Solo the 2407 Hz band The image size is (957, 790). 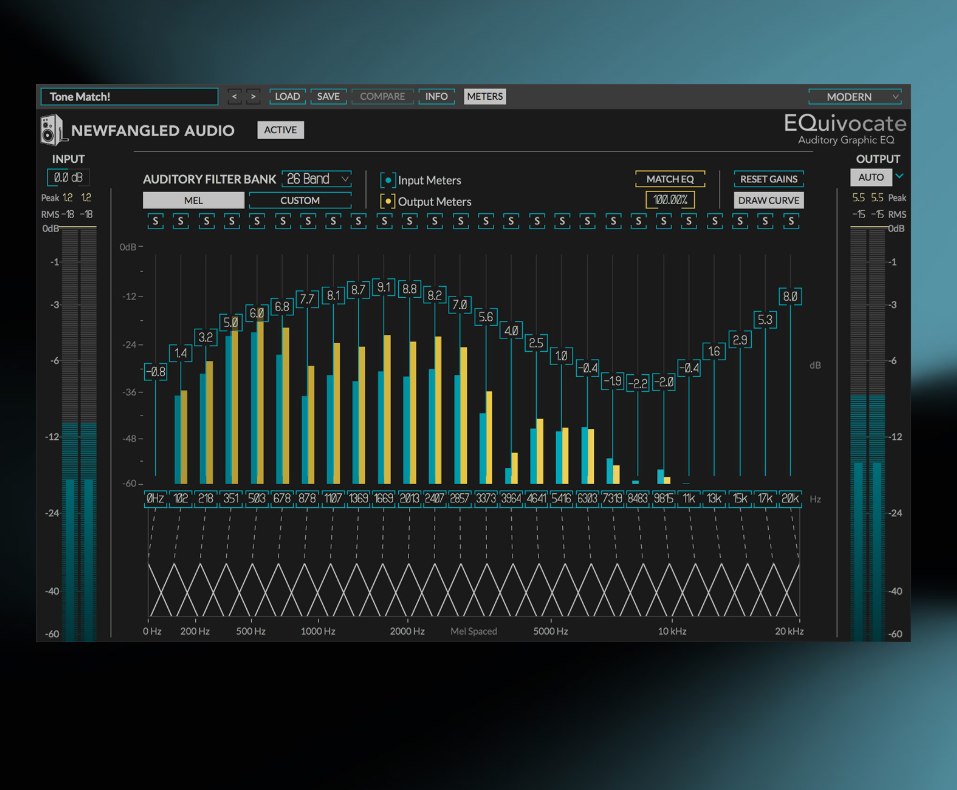[435, 221]
